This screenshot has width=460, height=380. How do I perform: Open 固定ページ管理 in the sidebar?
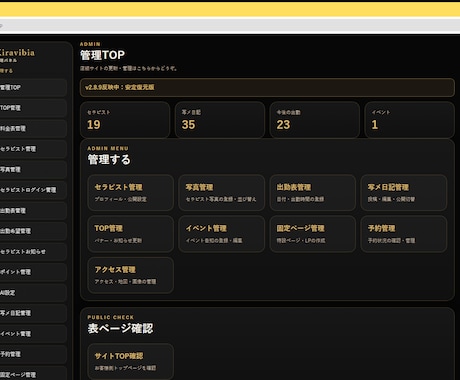click(33, 373)
